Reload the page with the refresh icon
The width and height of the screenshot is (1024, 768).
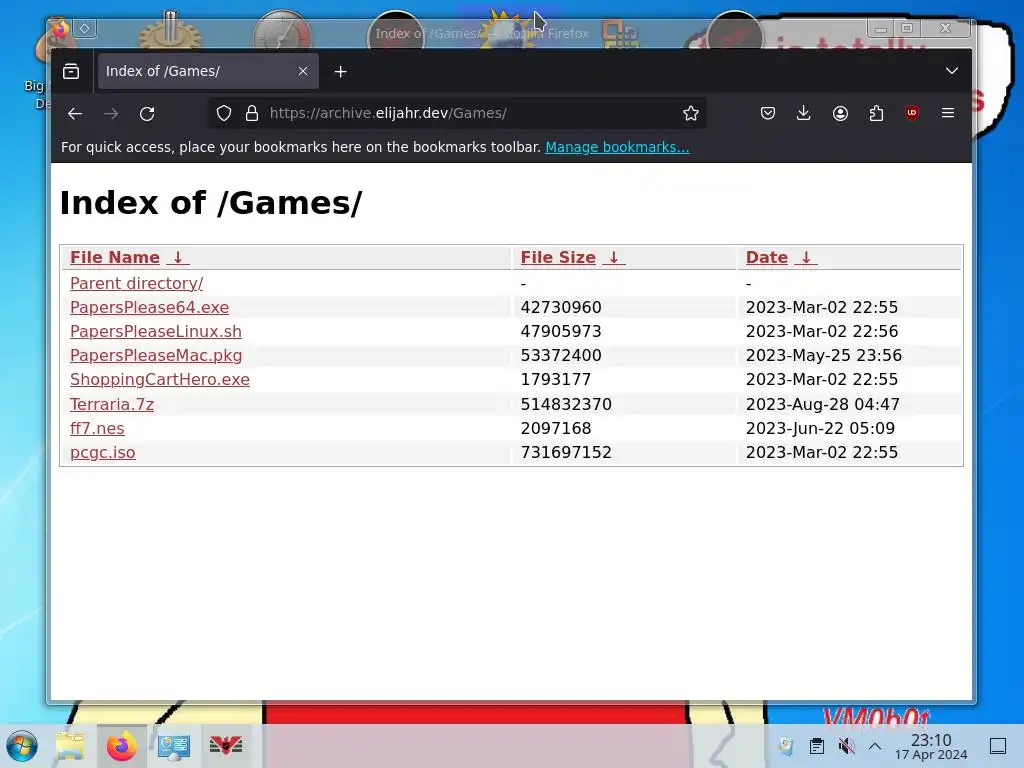point(147,114)
